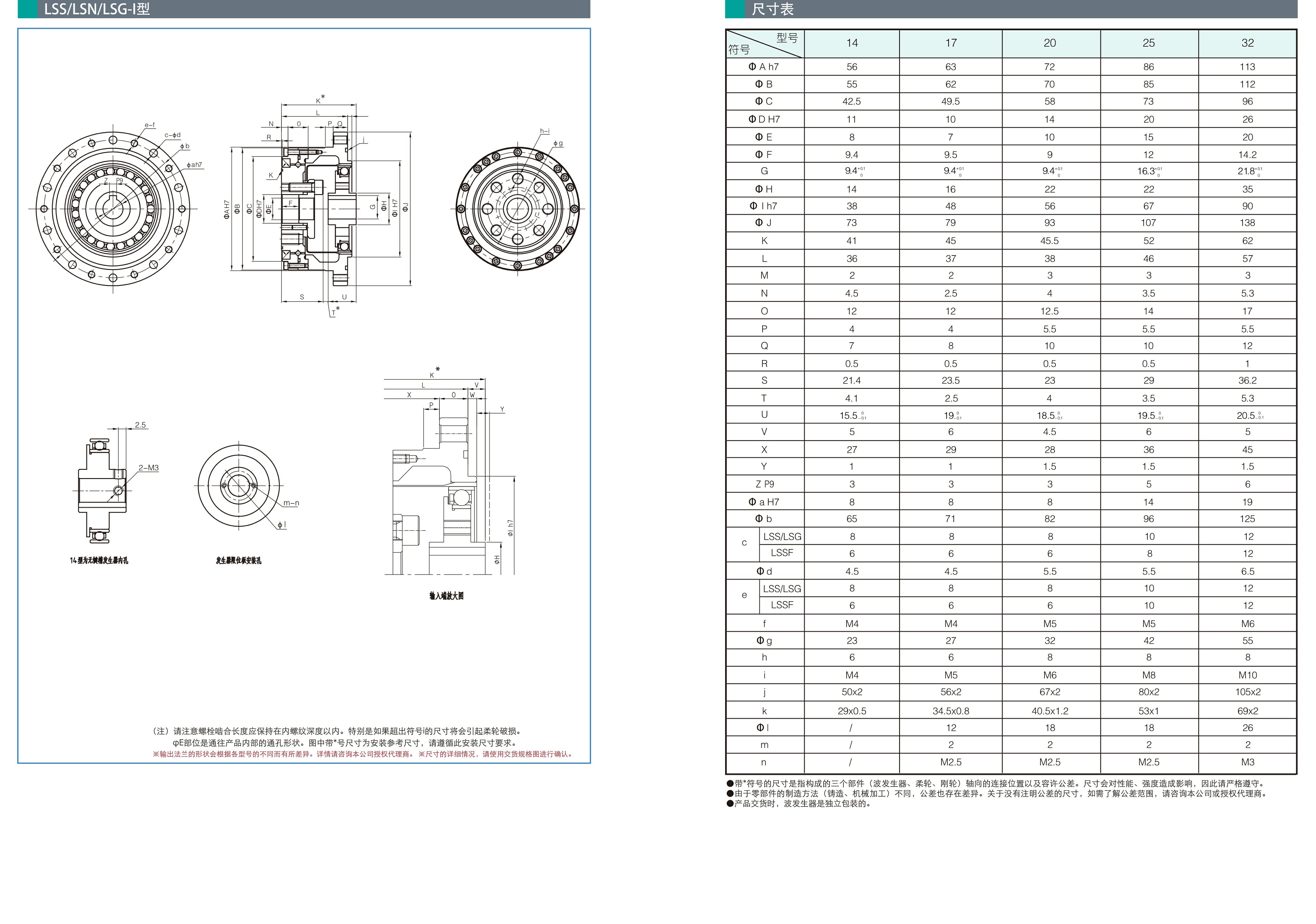The width and height of the screenshot is (1316, 924).
Task: Select value '107' in the ΦJ row
Action: (1149, 223)
